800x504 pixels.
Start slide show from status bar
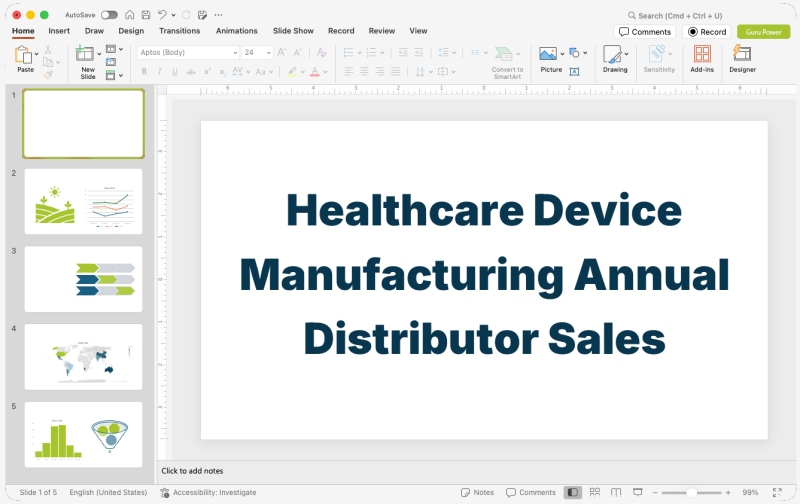point(638,492)
